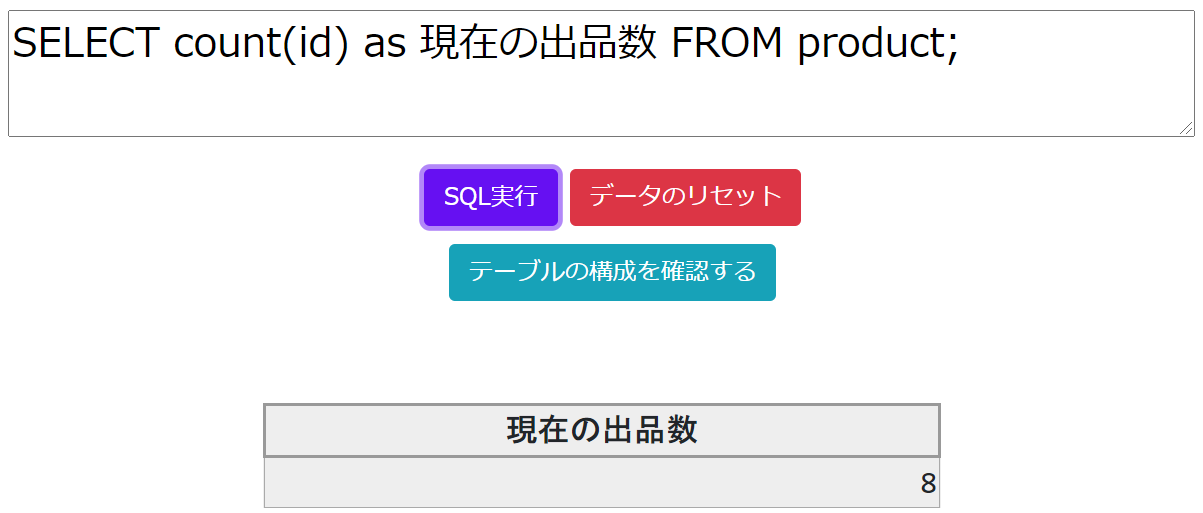Click on product; in the query
Screen dimensions: 1203x513
click(878, 45)
